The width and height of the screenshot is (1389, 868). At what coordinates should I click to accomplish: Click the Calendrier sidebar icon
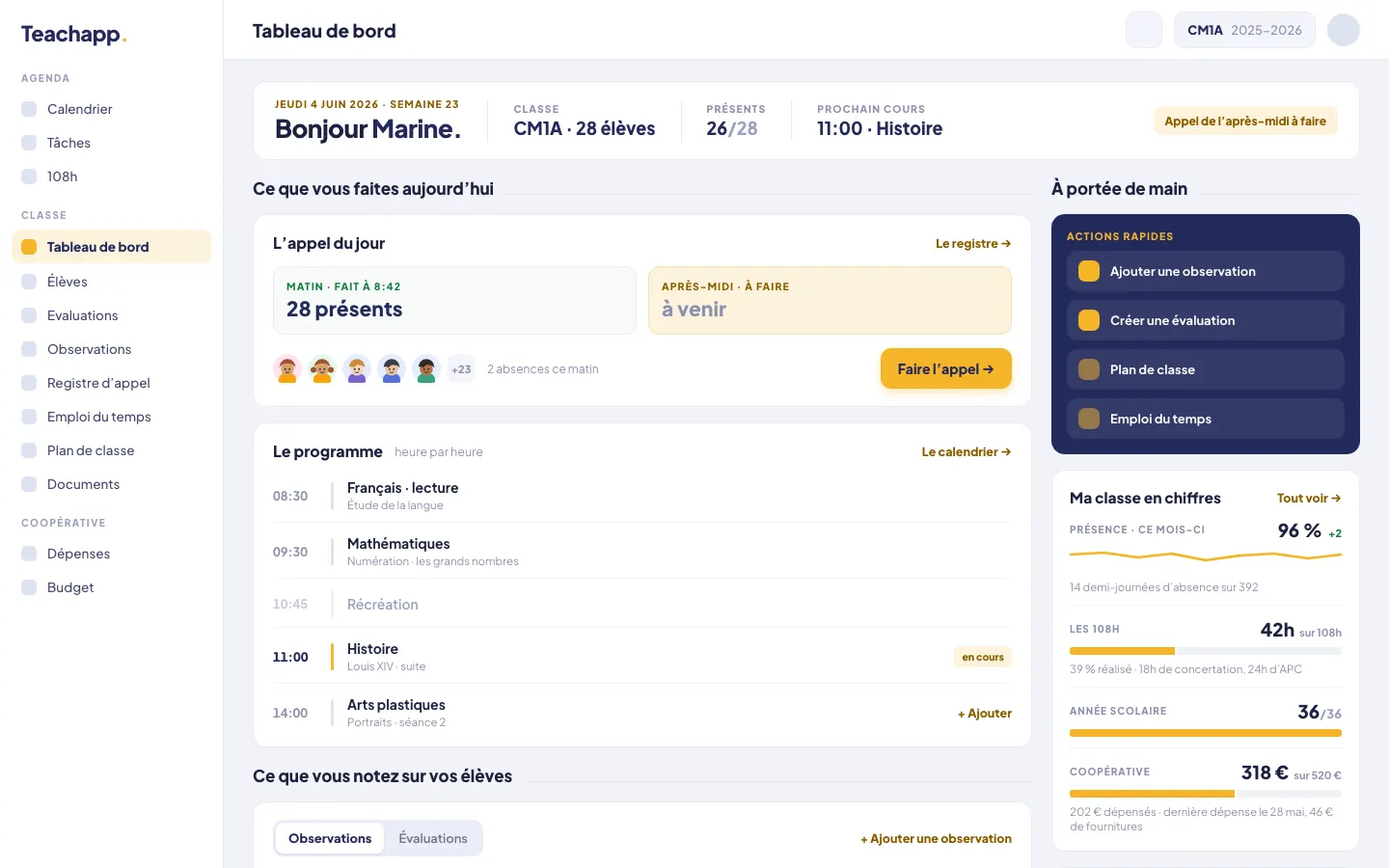point(29,109)
